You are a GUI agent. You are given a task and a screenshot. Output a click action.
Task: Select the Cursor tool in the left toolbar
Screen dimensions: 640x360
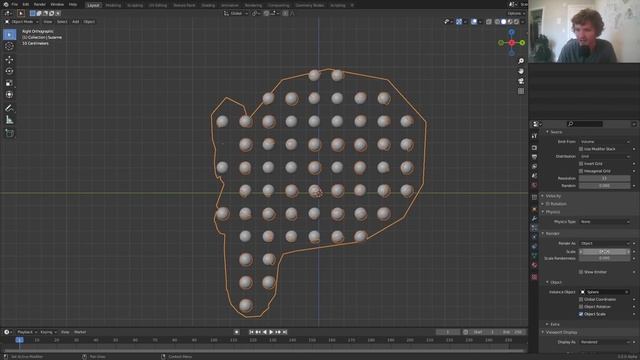9,46
